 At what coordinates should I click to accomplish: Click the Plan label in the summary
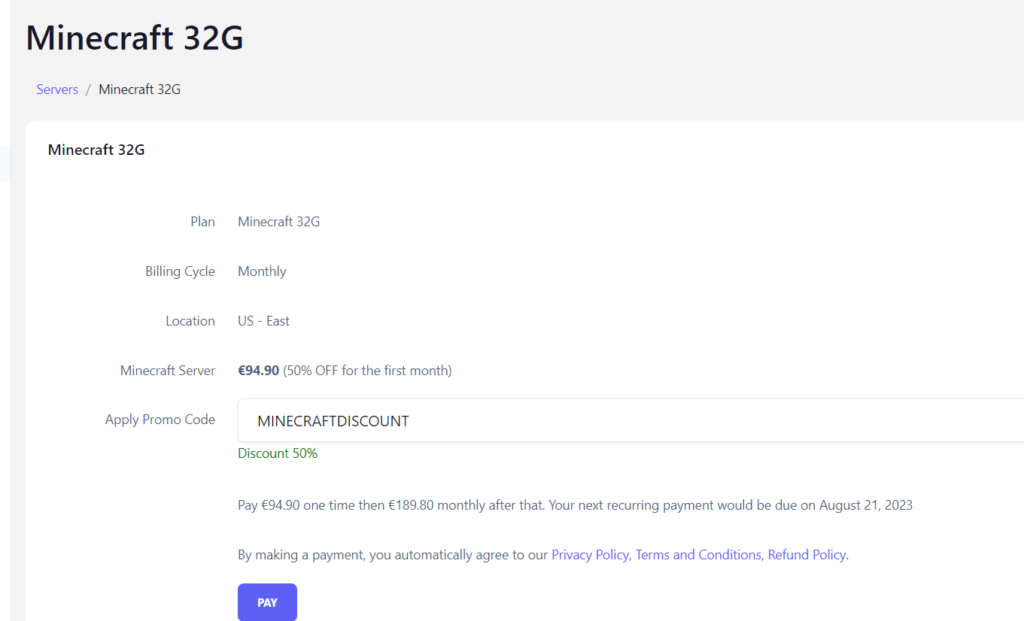tap(202, 221)
